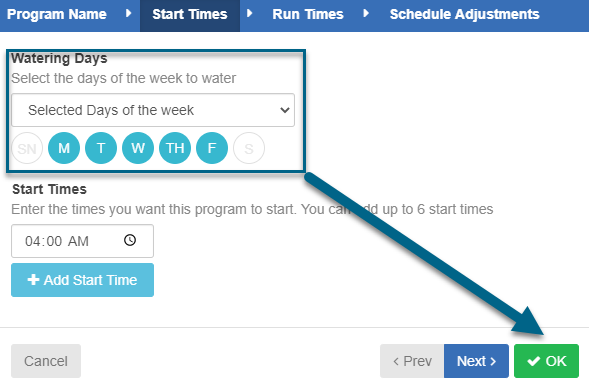Image resolution: width=589 pixels, height=388 pixels.
Task: Deselect Wednesday watering day
Action: [x=138, y=148]
